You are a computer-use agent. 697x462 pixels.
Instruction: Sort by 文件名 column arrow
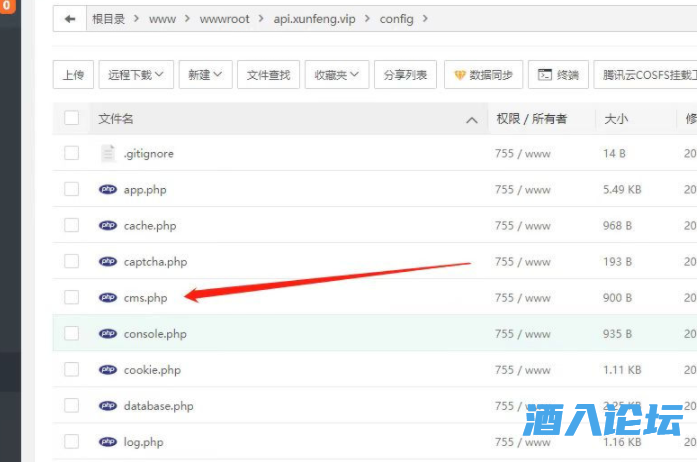point(472,120)
